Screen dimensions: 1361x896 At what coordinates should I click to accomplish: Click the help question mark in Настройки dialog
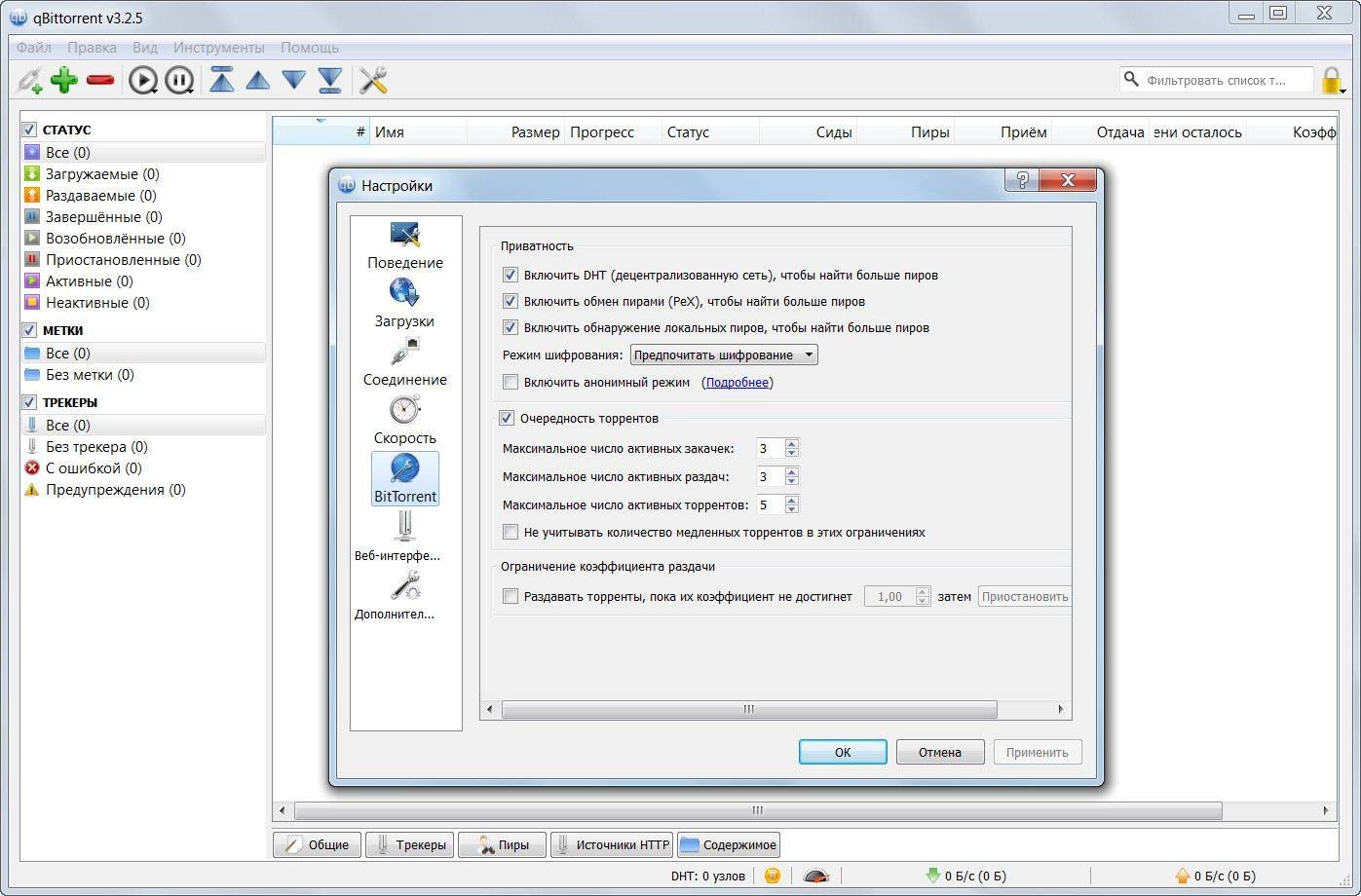coord(1022,179)
